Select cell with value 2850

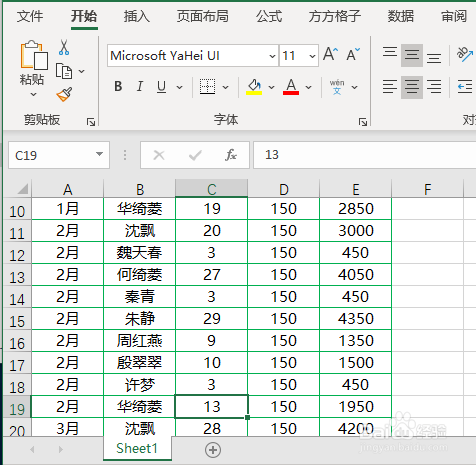[356, 209]
